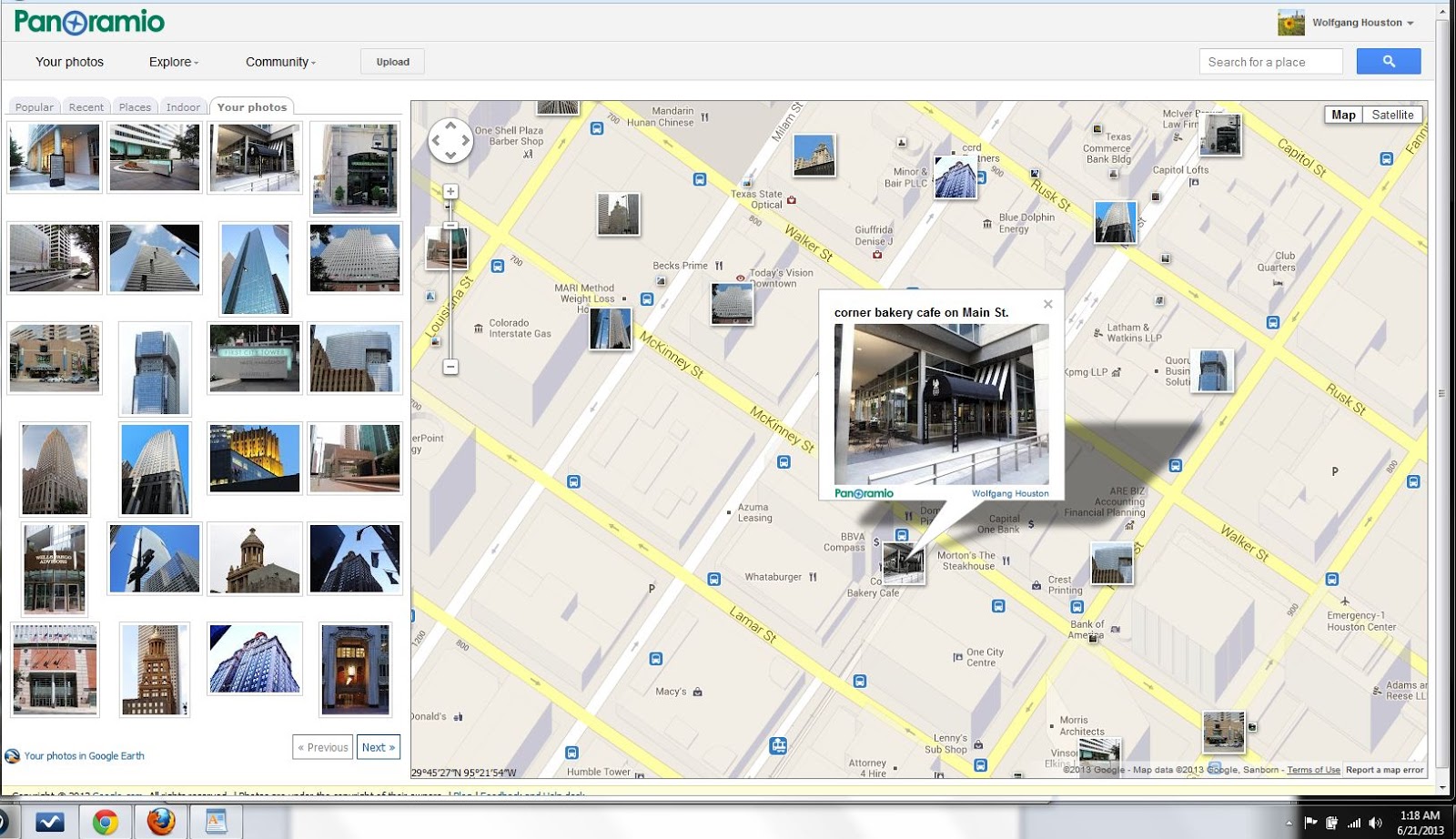This screenshot has height=839, width=1456.
Task: Click the Search for a place field
Action: pos(1271,62)
